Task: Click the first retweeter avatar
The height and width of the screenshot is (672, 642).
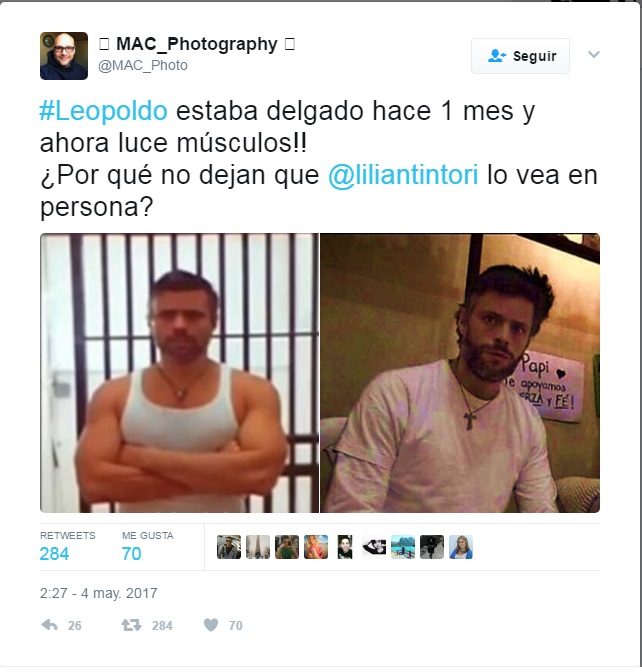Action: pyautogui.click(x=229, y=547)
